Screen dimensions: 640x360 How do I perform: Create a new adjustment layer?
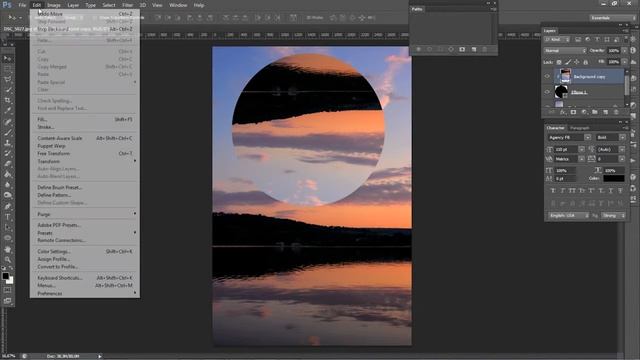pyautogui.click(x=584, y=112)
